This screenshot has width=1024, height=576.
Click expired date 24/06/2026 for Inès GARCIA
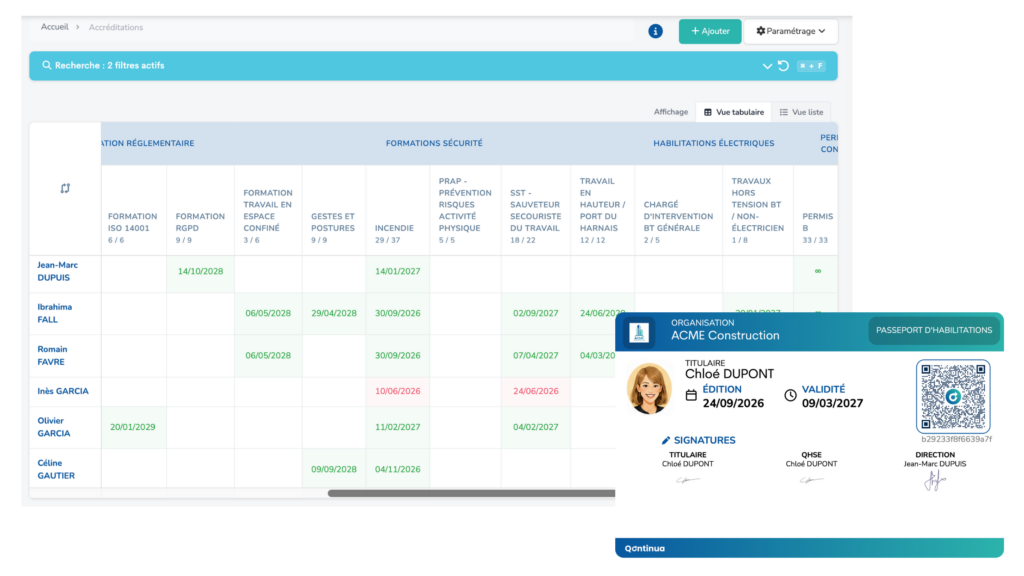tap(536, 391)
